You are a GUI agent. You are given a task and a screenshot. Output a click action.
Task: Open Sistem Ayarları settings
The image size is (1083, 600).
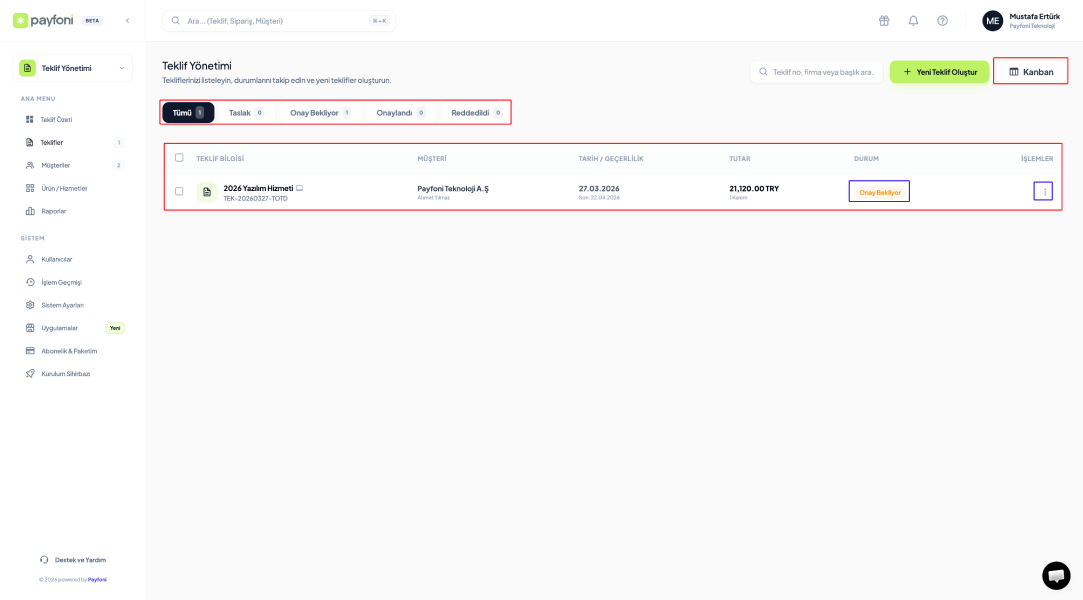click(x=62, y=305)
